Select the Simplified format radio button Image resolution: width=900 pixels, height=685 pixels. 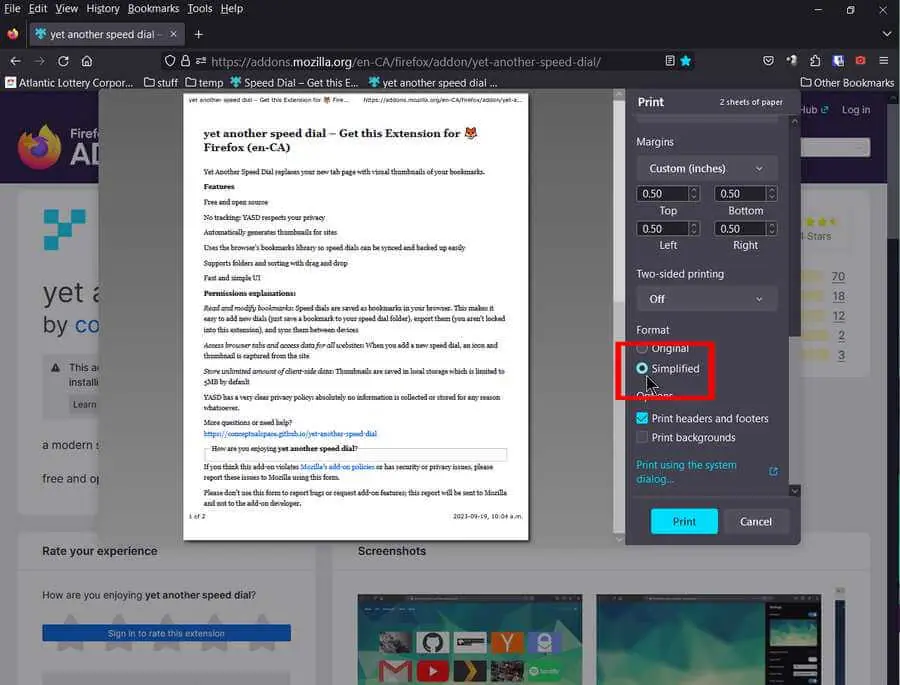(642, 368)
